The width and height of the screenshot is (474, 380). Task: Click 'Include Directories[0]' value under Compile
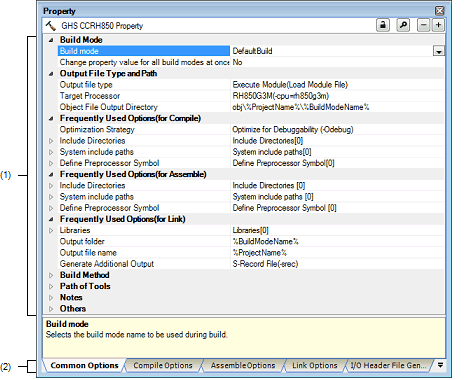(x=268, y=141)
